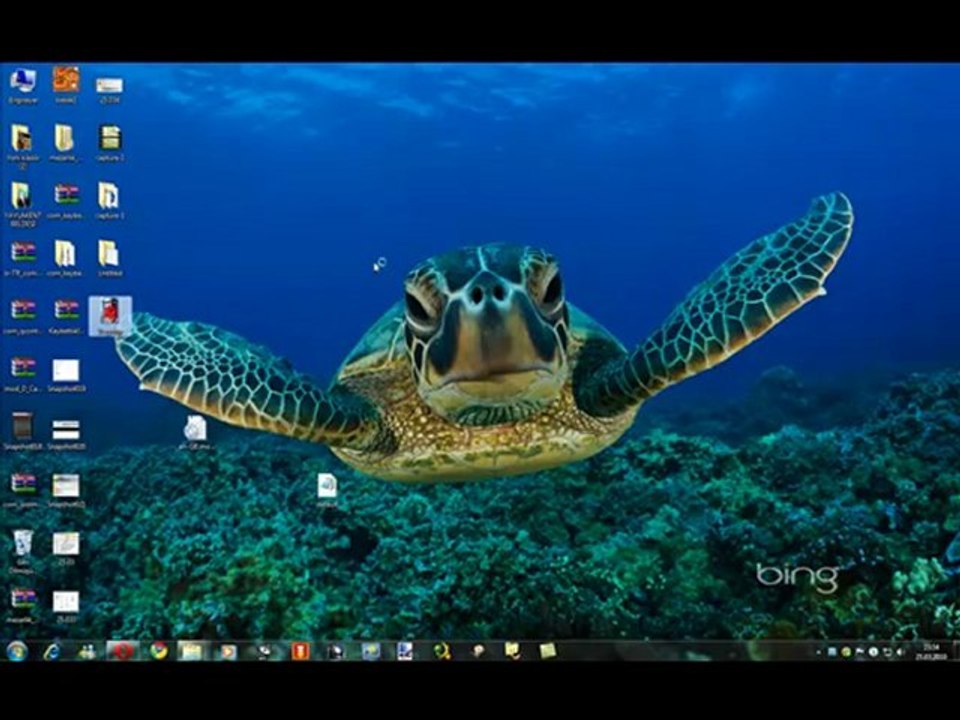This screenshot has width=960, height=720.
Task: Click the taskbar clock and date
Action: (931, 652)
